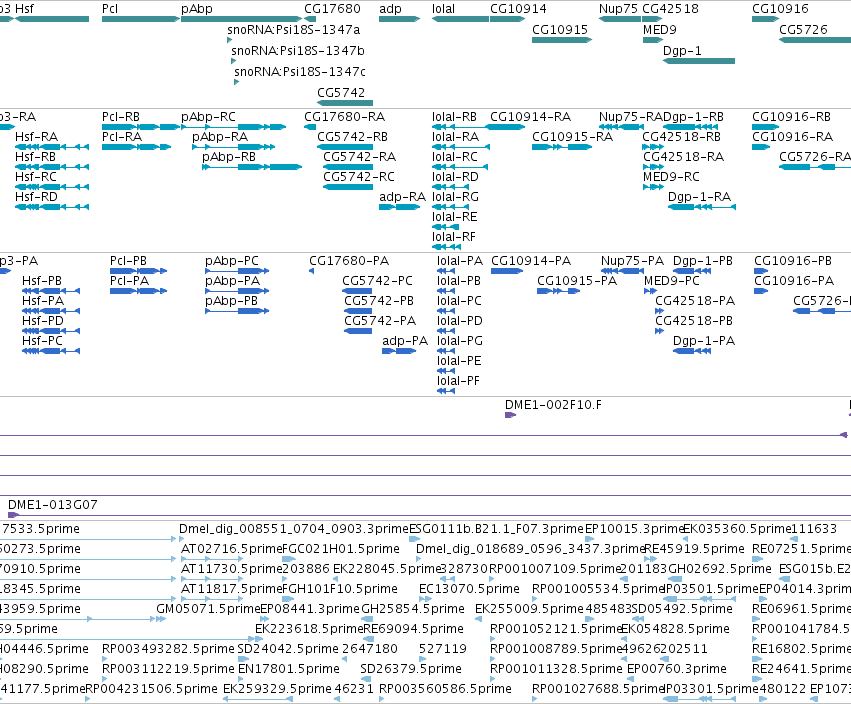Viewport: 851px width, 704px height.
Task: Open the CG10915 gene label
Action: coord(560,30)
